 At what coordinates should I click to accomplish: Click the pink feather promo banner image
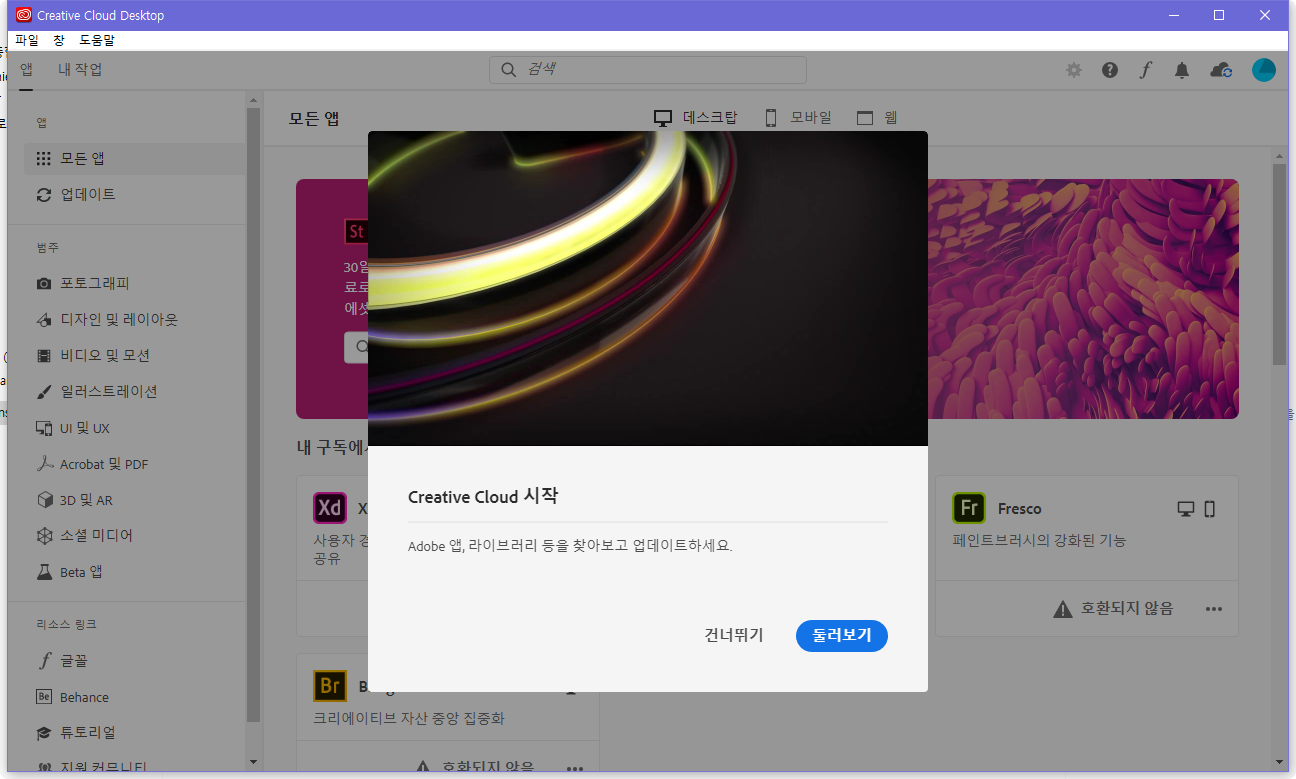[x=1083, y=299]
